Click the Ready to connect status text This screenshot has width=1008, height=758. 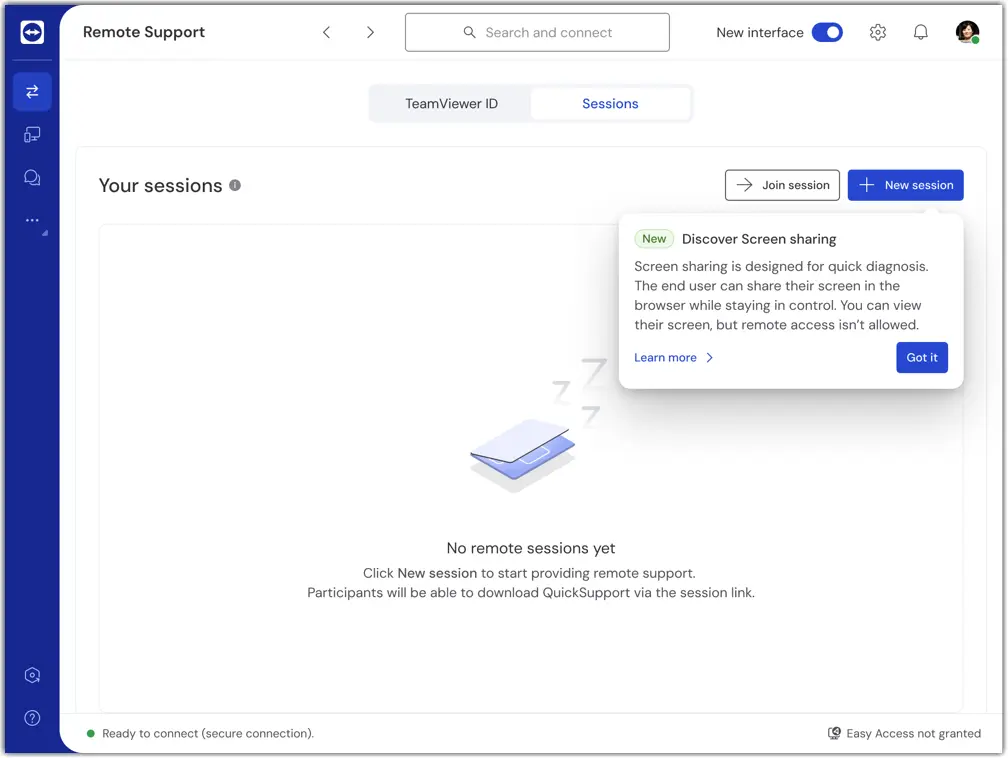coord(208,734)
